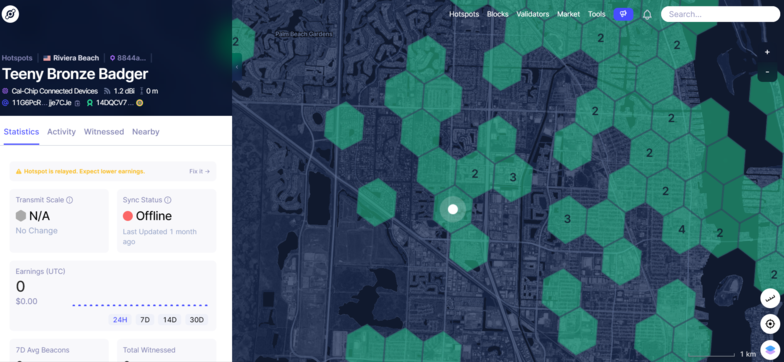Click the Search input field
The image size is (784, 362).
(720, 14)
